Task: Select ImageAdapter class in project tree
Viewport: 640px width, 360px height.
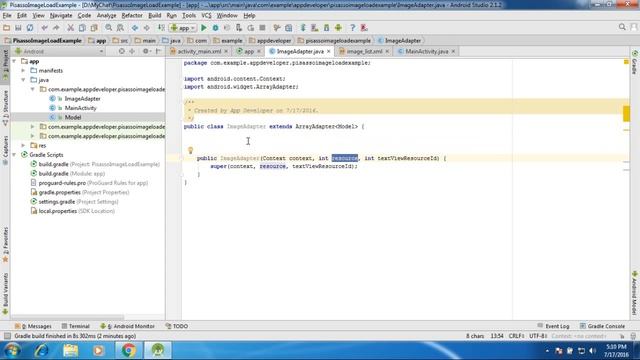Action: pyautogui.click(x=82, y=99)
